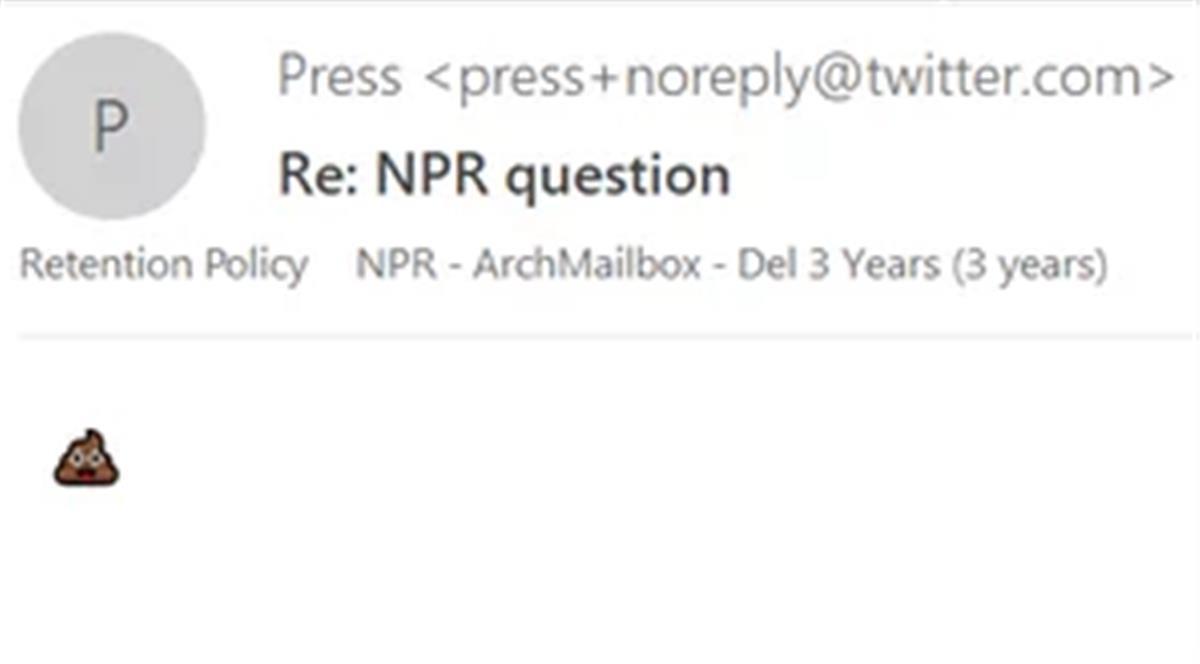Click the horizontal divider below the header
This screenshot has width=1200, height=664.
click(x=600, y=337)
